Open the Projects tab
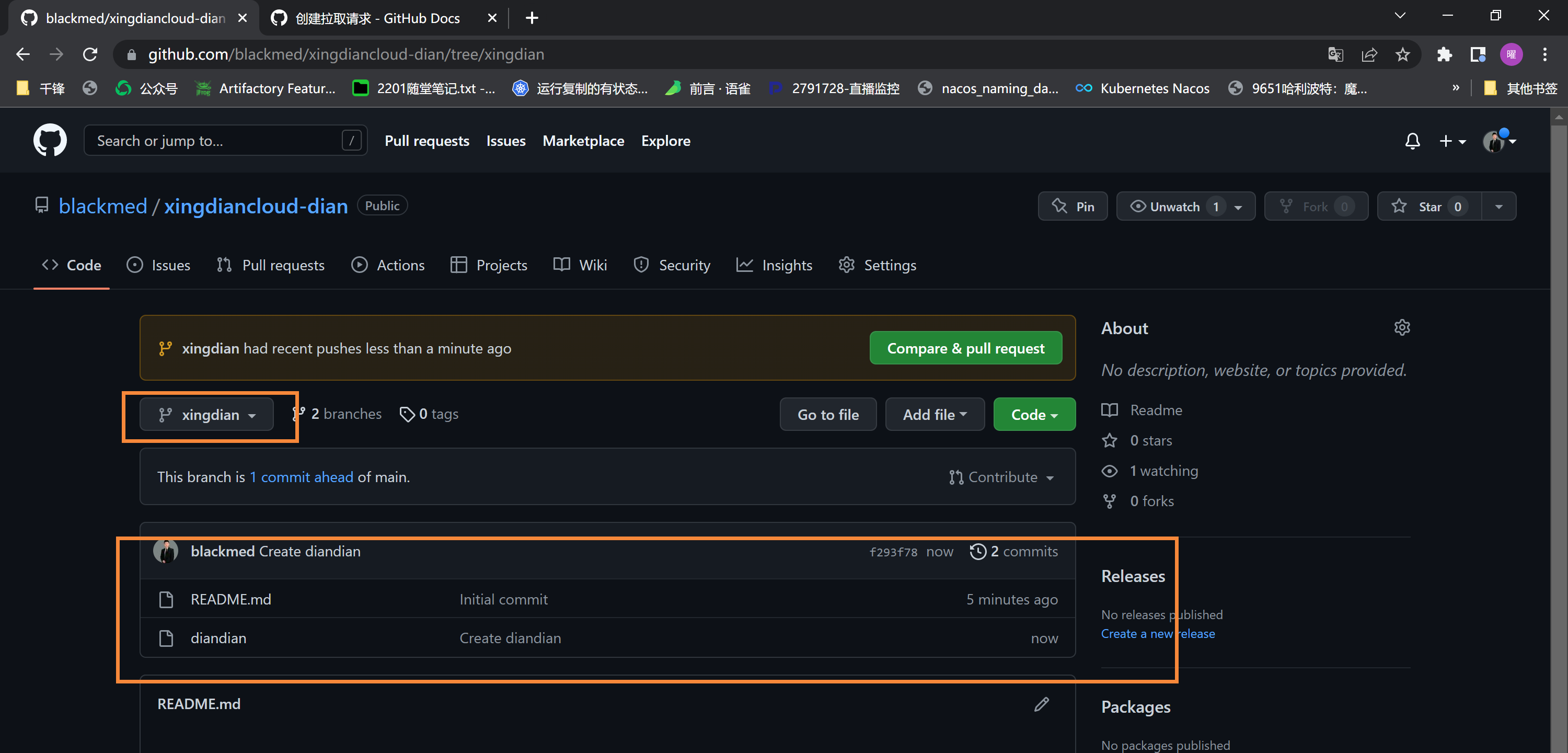Image resolution: width=1568 pixels, height=753 pixels. click(x=489, y=265)
